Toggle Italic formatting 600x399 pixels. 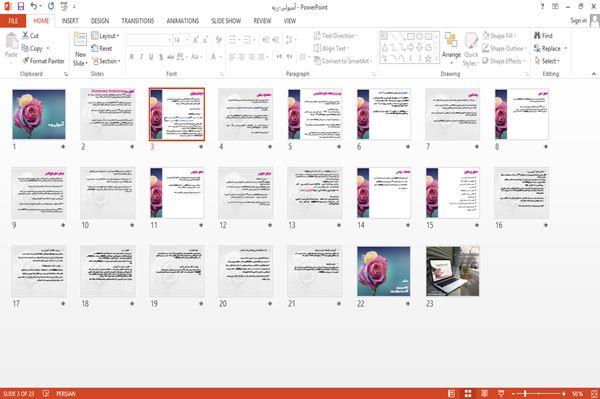[141, 57]
